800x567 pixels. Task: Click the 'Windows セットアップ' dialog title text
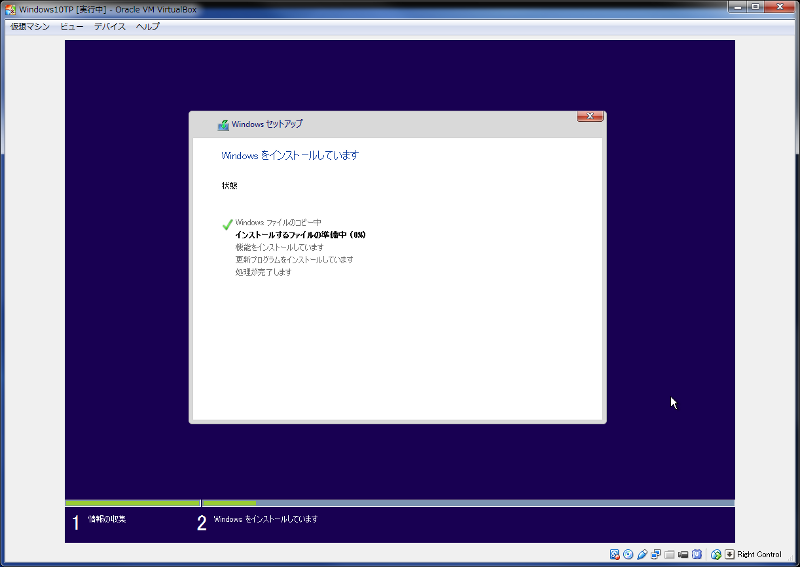click(267, 124)
